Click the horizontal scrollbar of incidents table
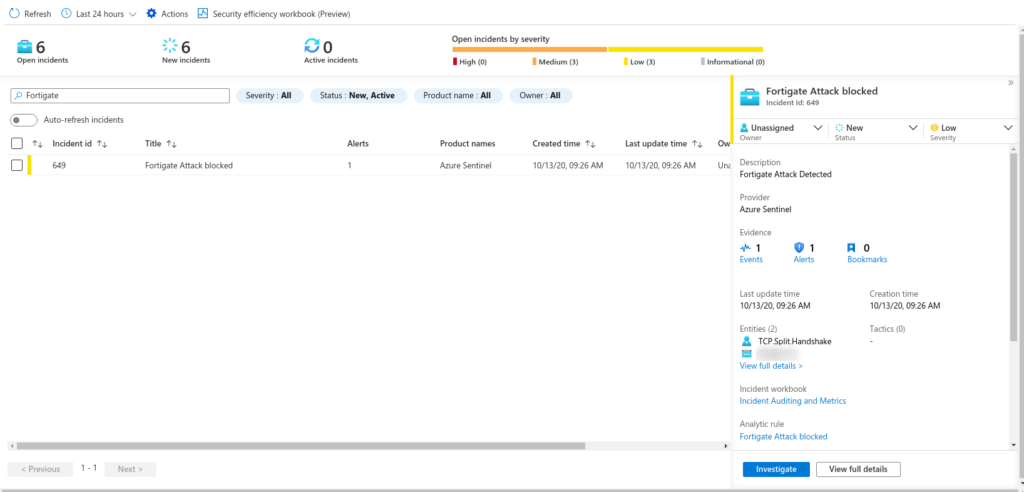 coord(300,446)
